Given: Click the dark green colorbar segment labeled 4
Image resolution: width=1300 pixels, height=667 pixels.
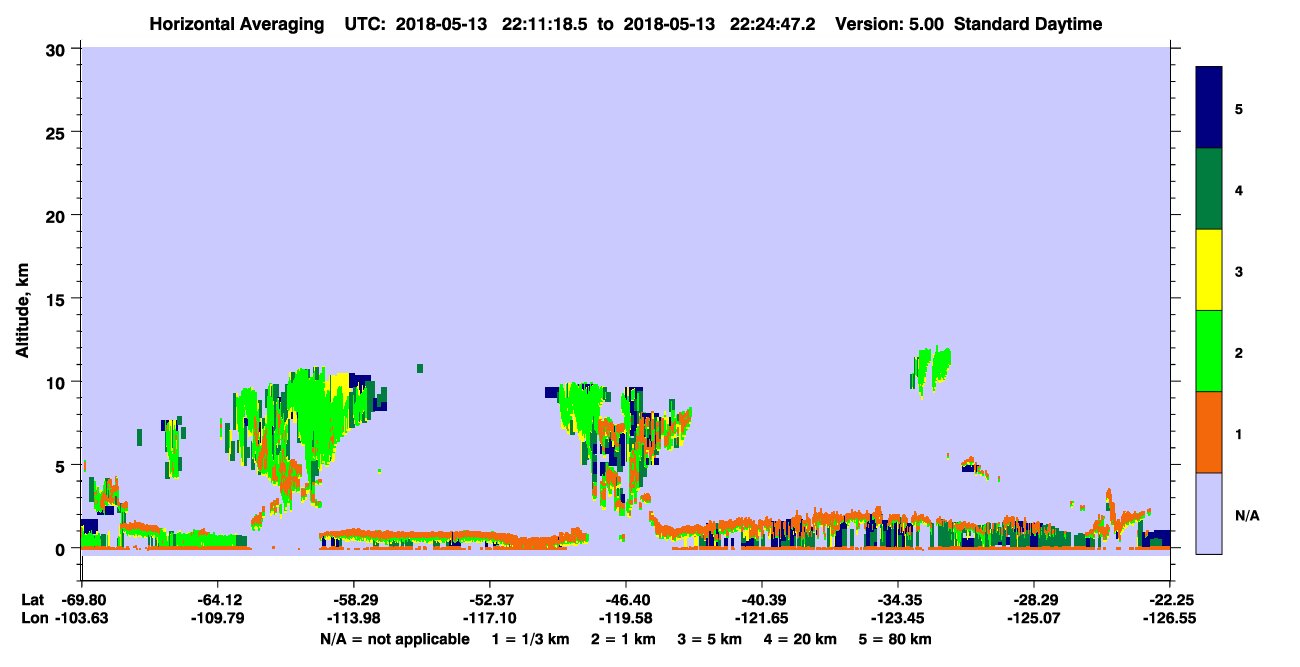Looking at the screenshot, I should point(1209,189).
